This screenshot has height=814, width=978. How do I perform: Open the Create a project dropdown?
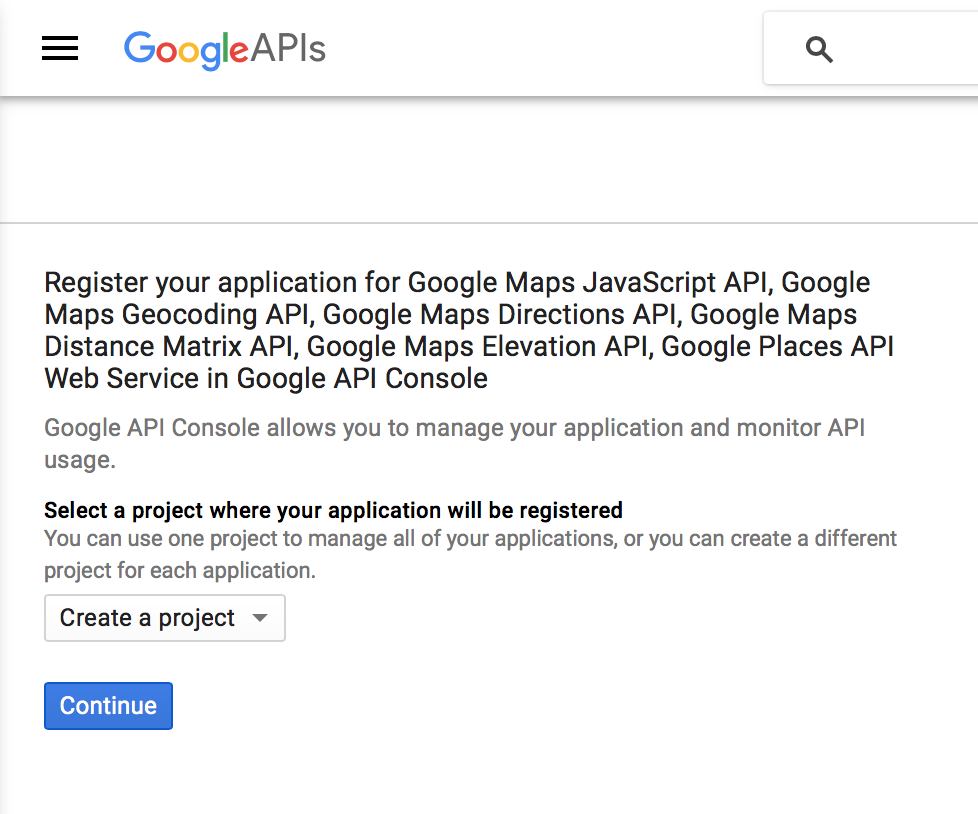(x=164, y=618)
